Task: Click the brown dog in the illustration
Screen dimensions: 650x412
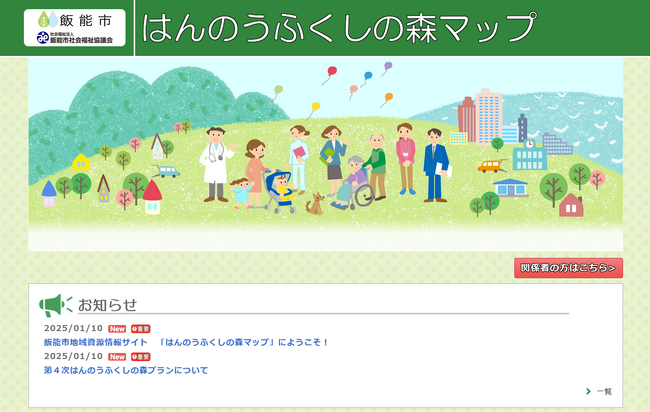Action: click(315, 204)
